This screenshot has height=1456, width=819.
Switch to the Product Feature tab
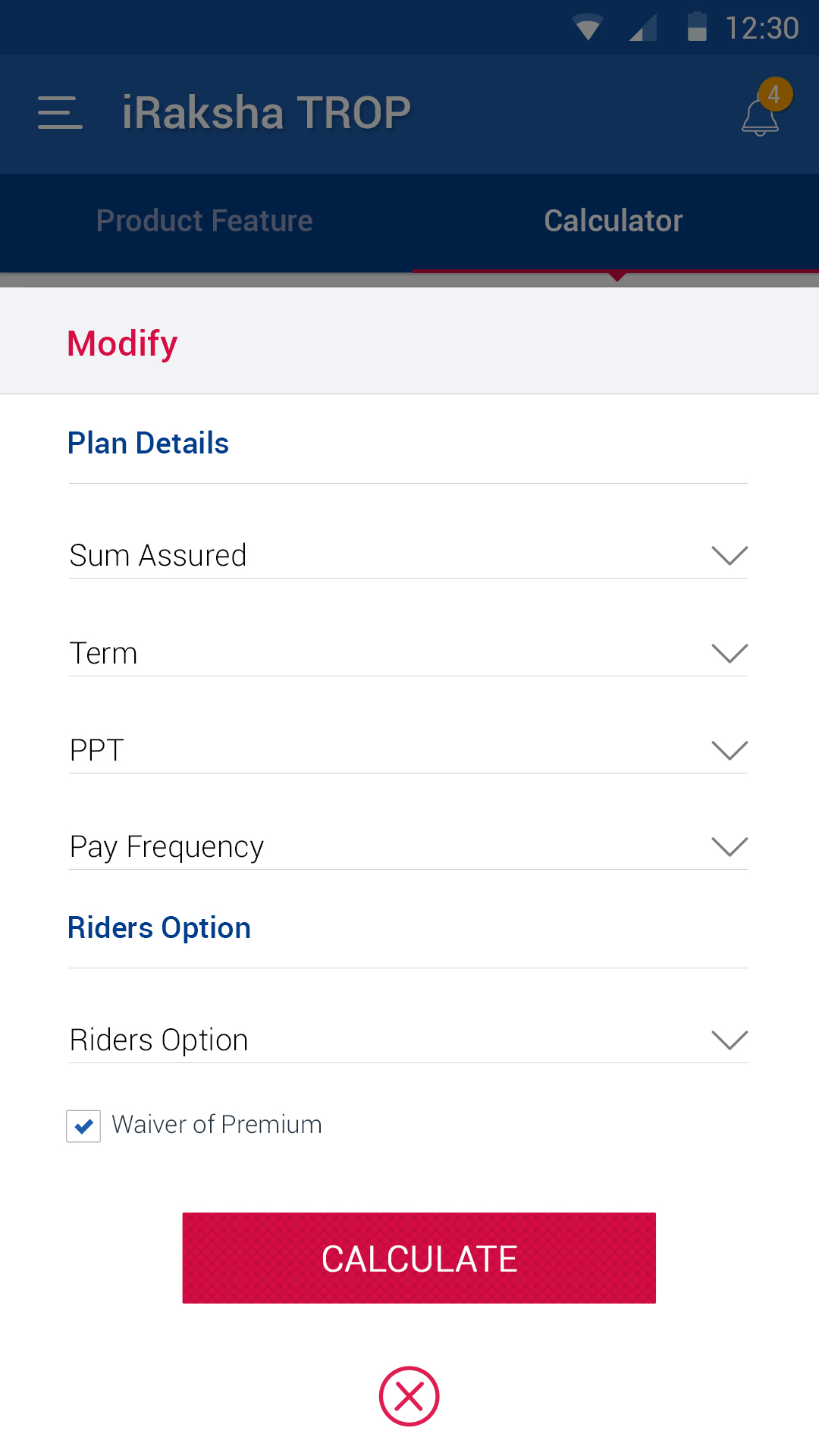click(x=205, y=221)
